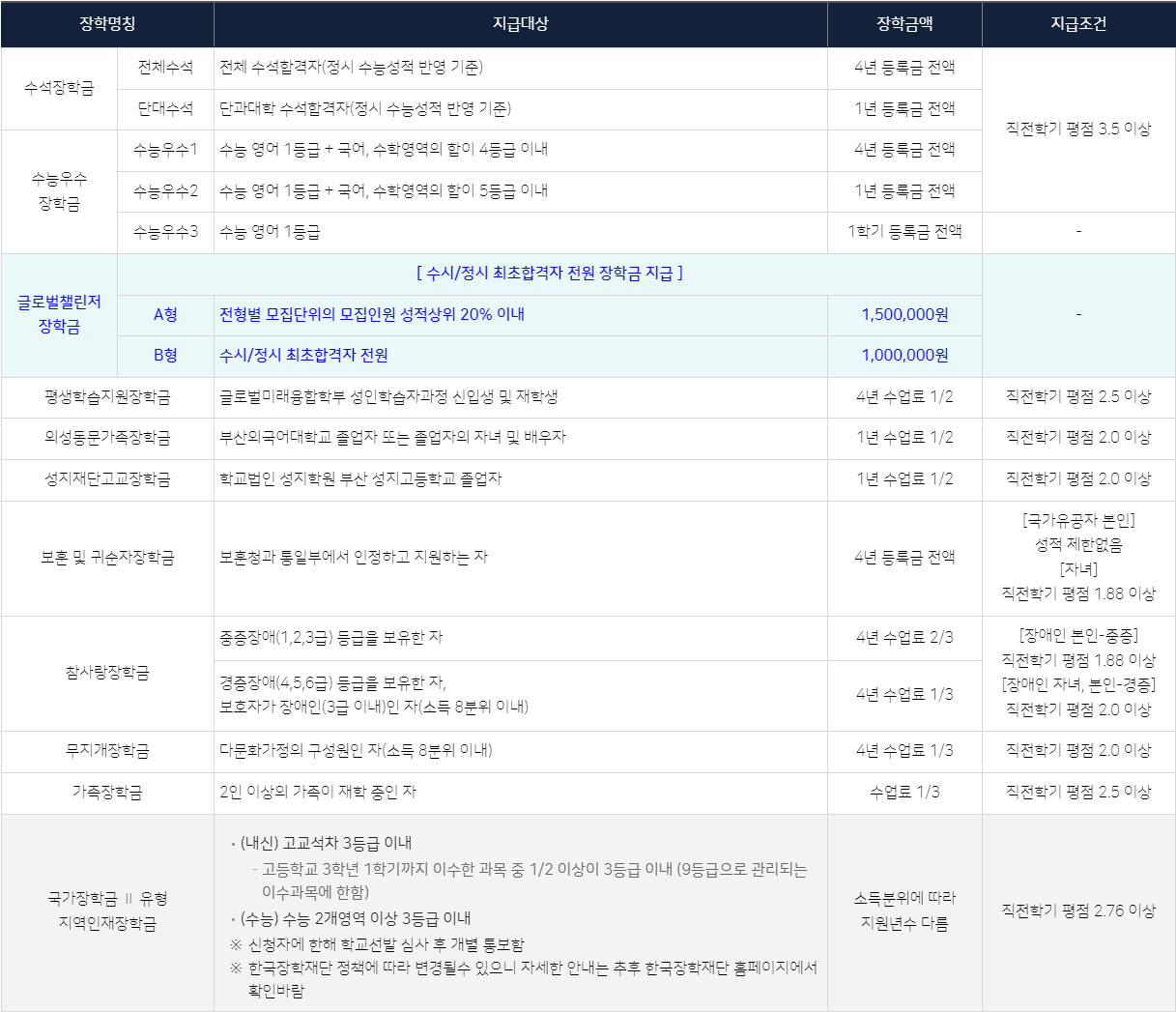This screenshot has height=1012, width=1176.
Task: Click the 보훈 및 귀순자장학금 row label
Action: 107,558
